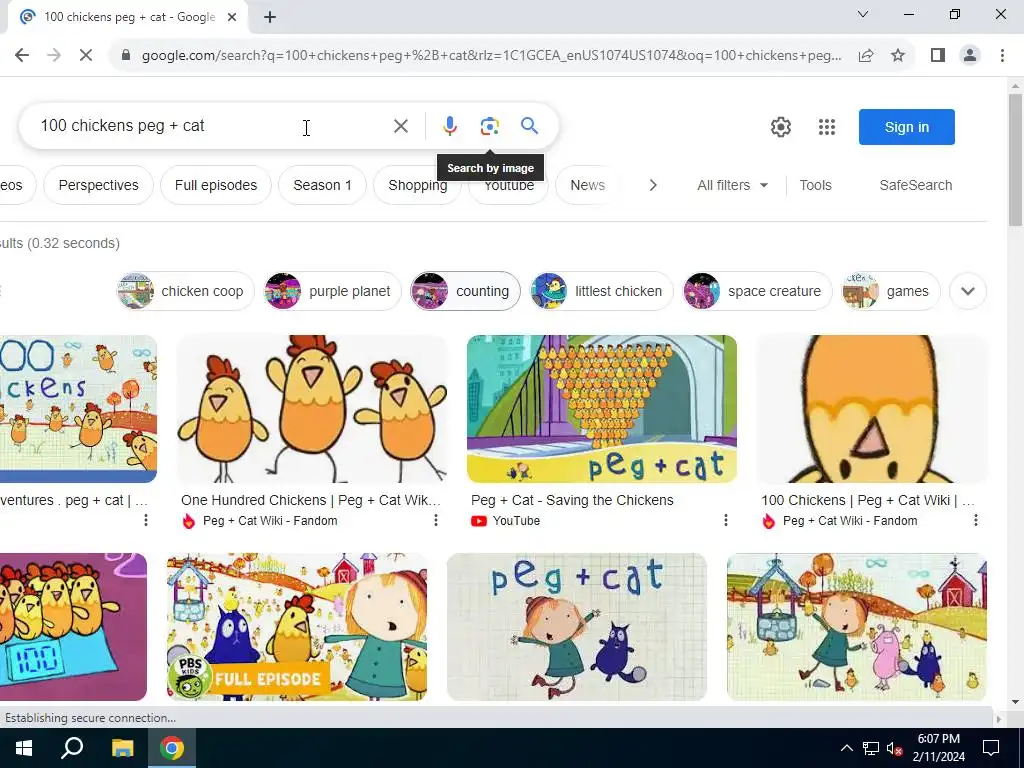Select the purple planet chip

pyautogui.click(x=332, y=291)
